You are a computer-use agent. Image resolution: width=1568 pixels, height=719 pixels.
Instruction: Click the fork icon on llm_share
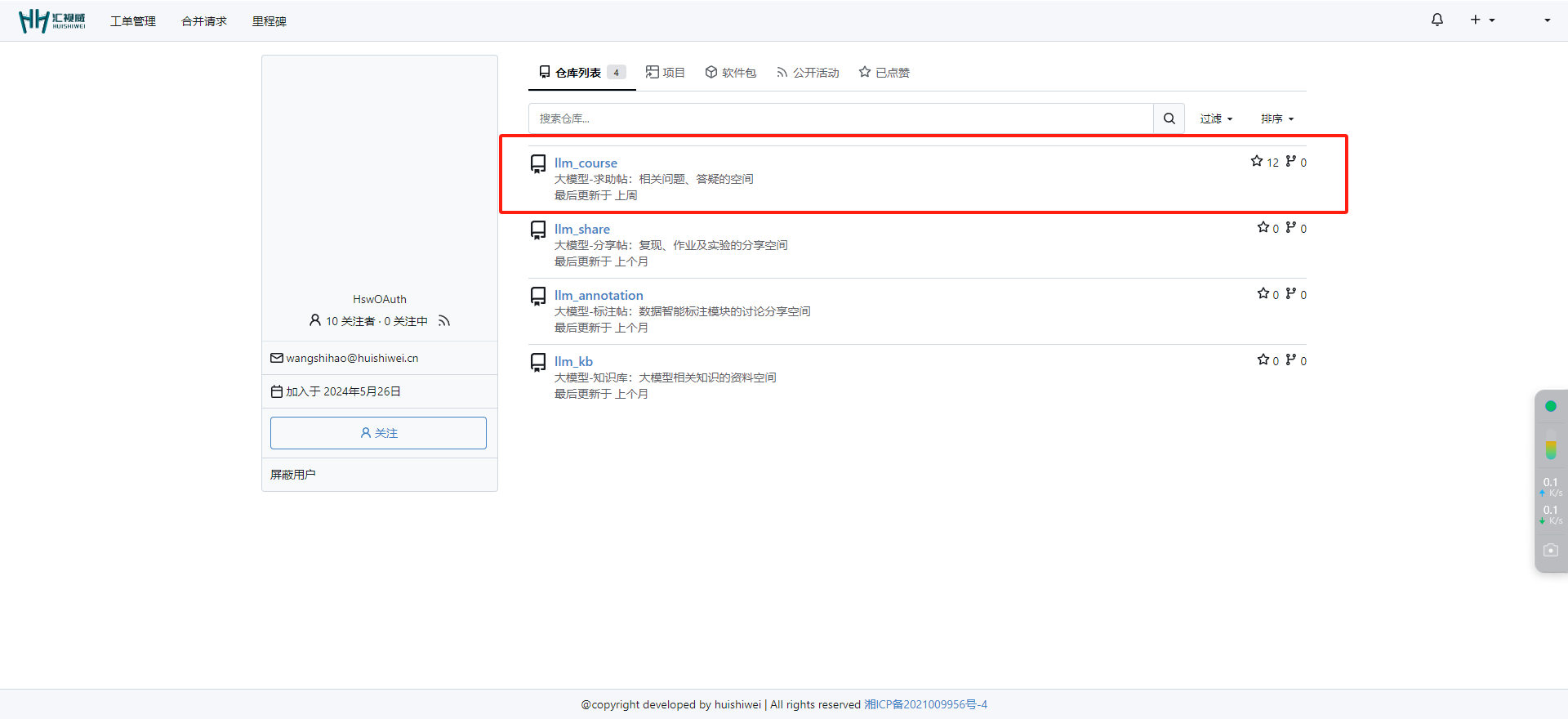(x=1290, y=228)
